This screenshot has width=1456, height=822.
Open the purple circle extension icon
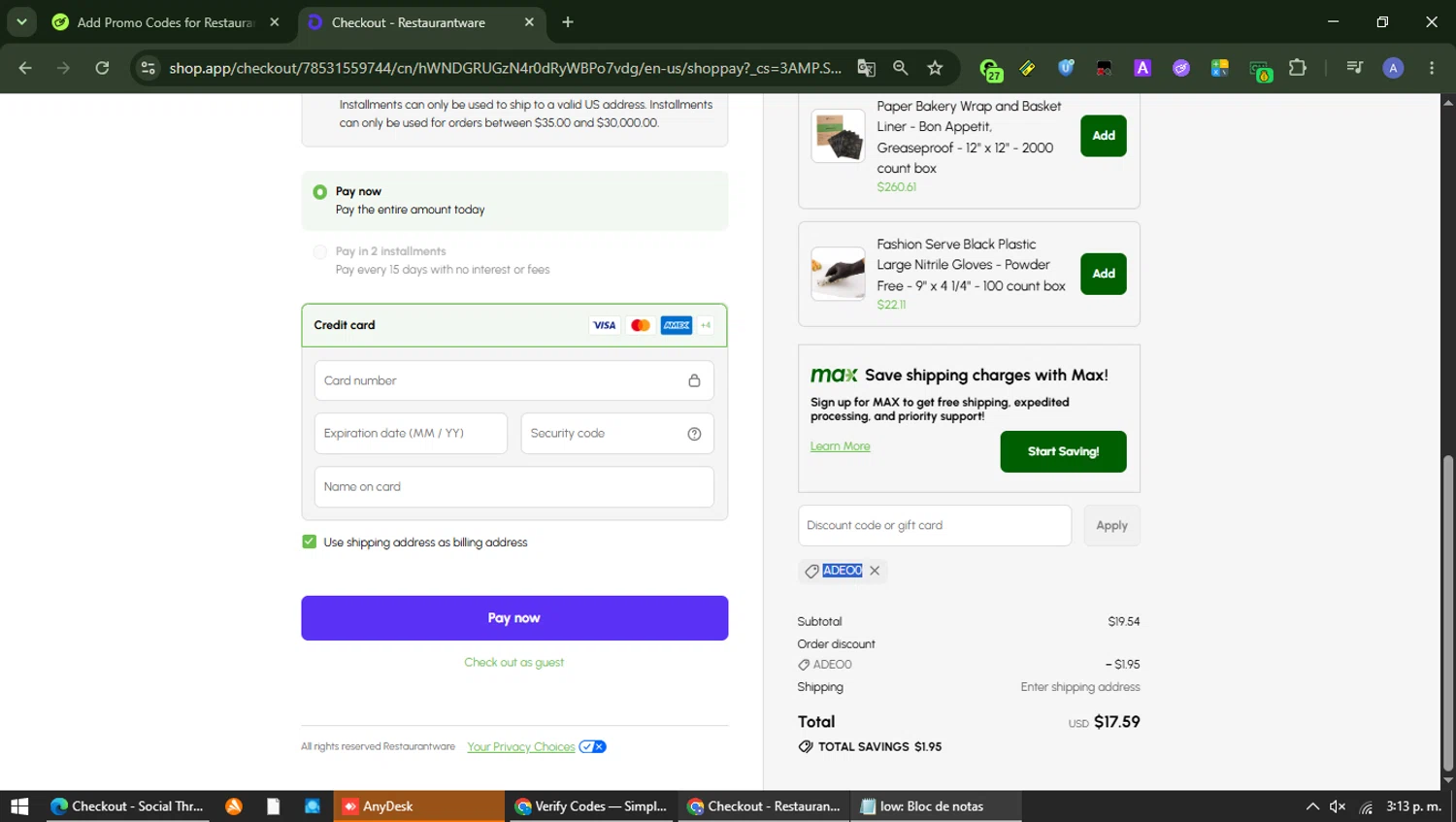[x=1181, y=68]
